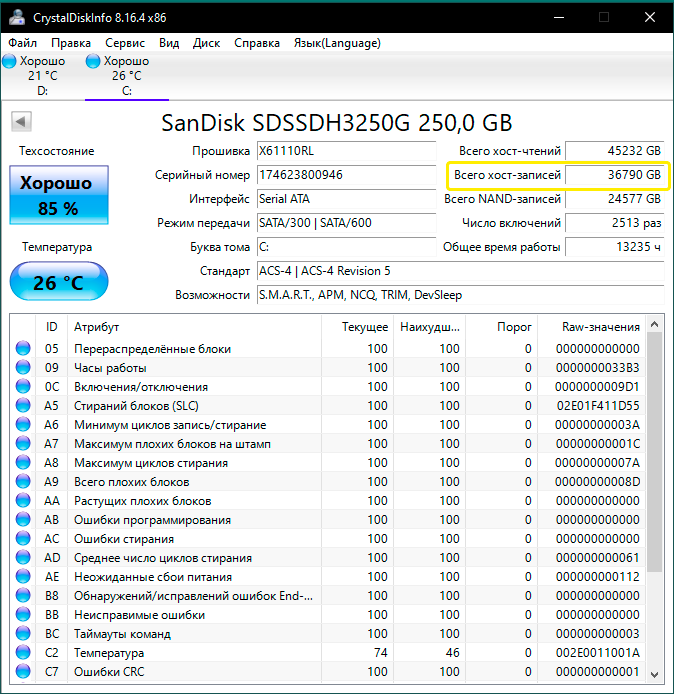Select the Ошибки CRC attribute row
The height and width of the screenshot is (694, 674).
[327, 672]
